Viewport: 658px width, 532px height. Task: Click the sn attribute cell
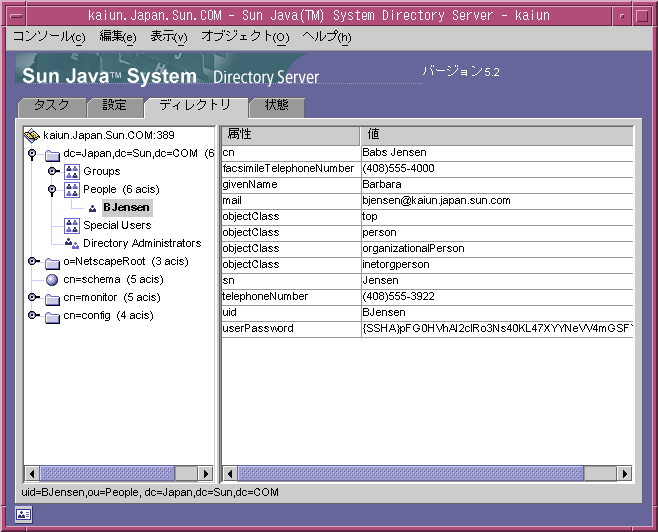(290, 280)
